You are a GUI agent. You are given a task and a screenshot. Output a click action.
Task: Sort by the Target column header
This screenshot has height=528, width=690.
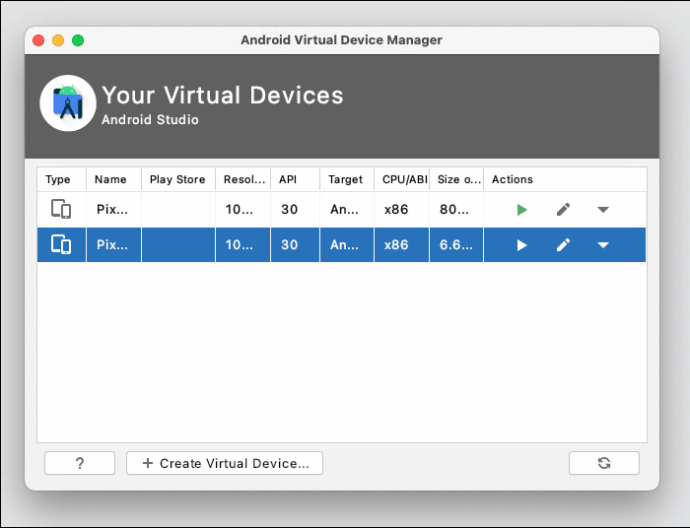[x=345, y=180]
